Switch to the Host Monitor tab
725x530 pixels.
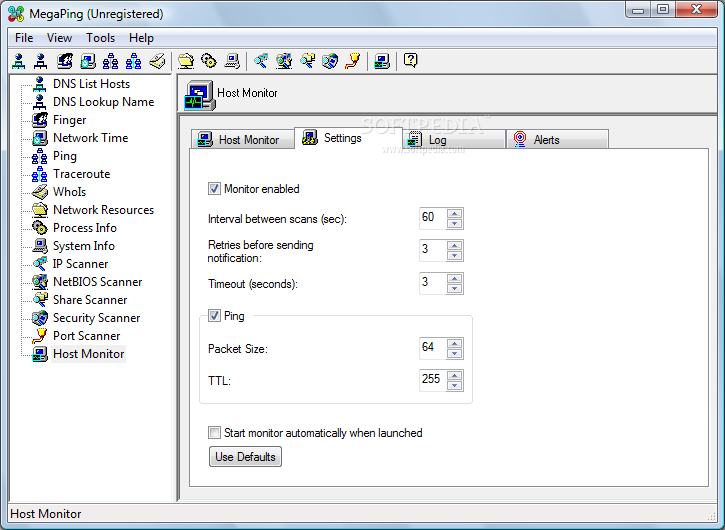coord(242,140)
